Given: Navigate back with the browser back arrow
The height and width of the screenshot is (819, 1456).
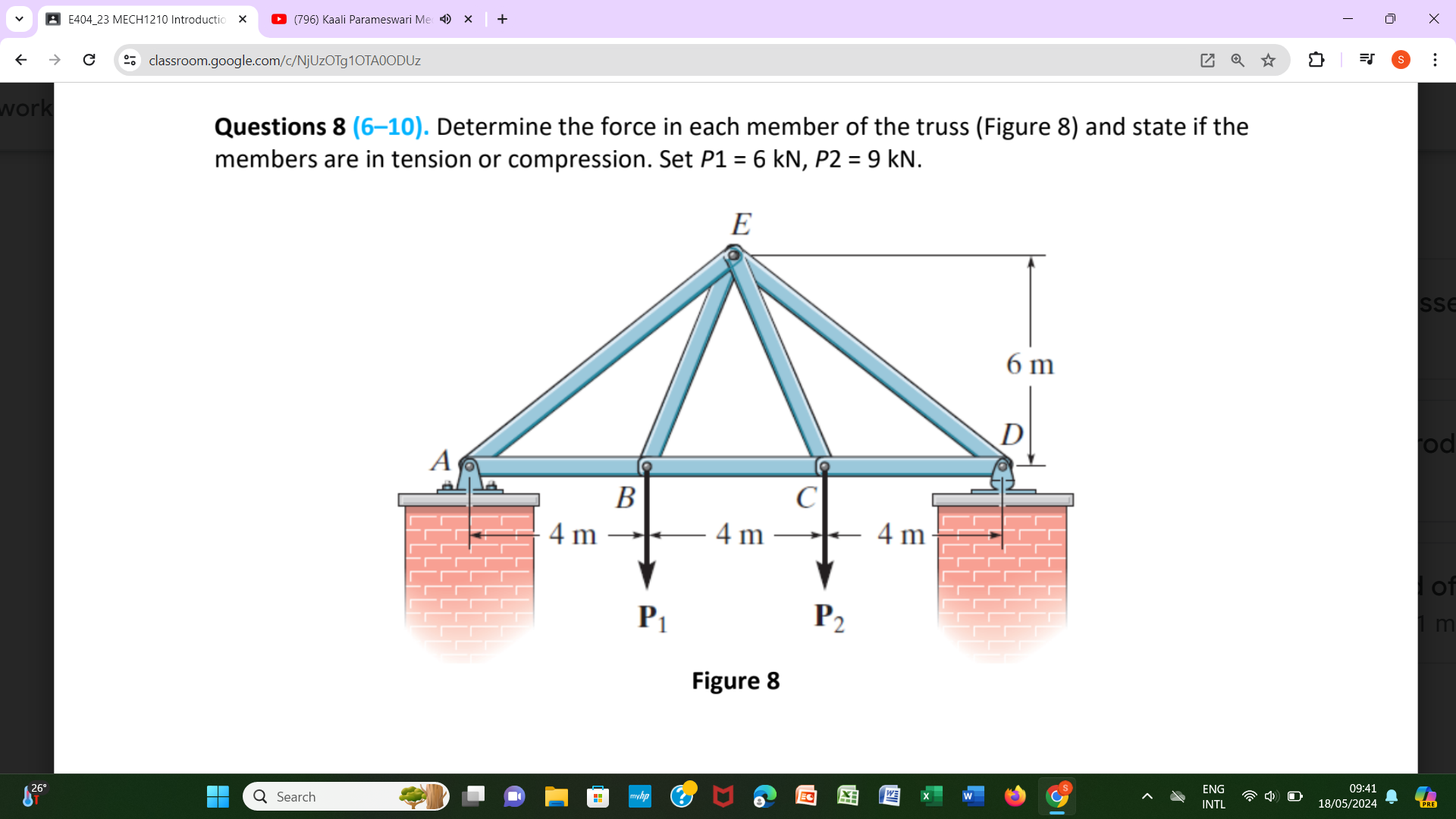Looking at the screenshot, I should (20, 60).
